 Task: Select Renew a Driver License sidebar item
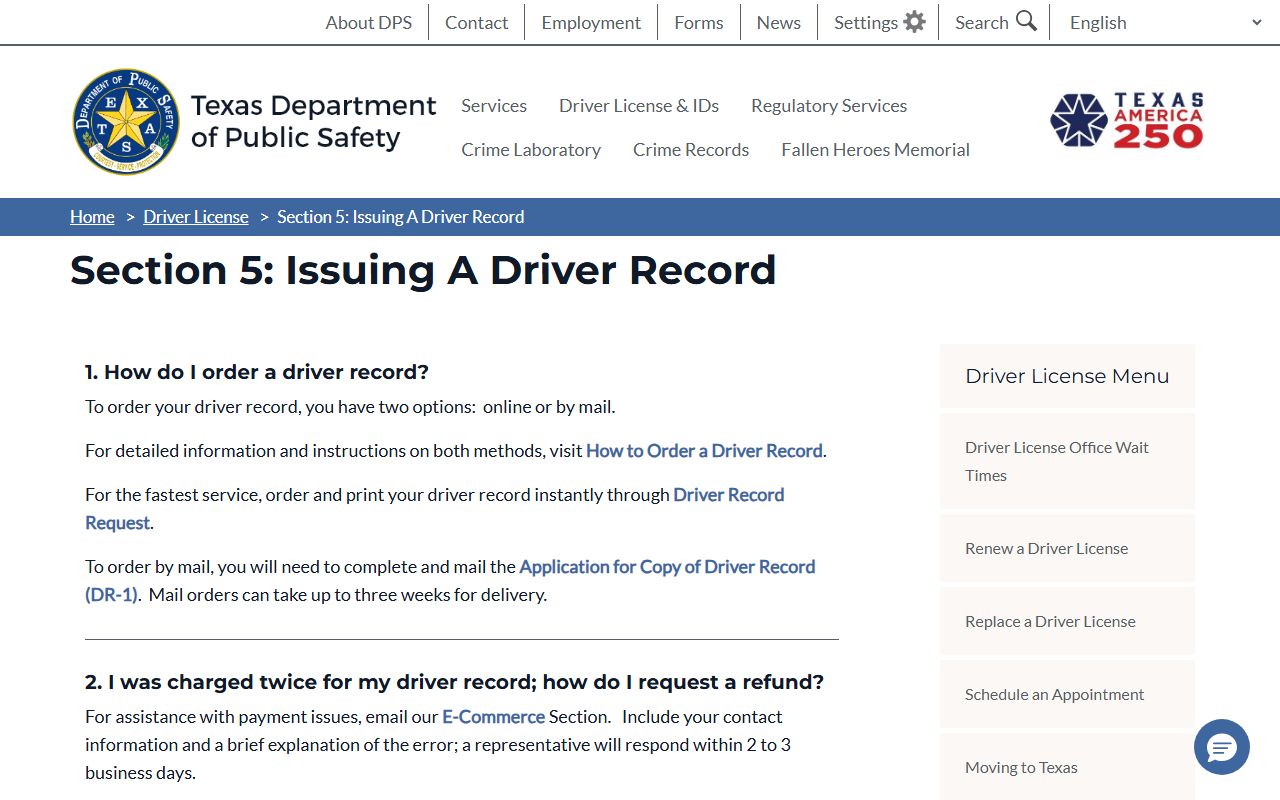pyautogui.click(x=1067, y=548)
